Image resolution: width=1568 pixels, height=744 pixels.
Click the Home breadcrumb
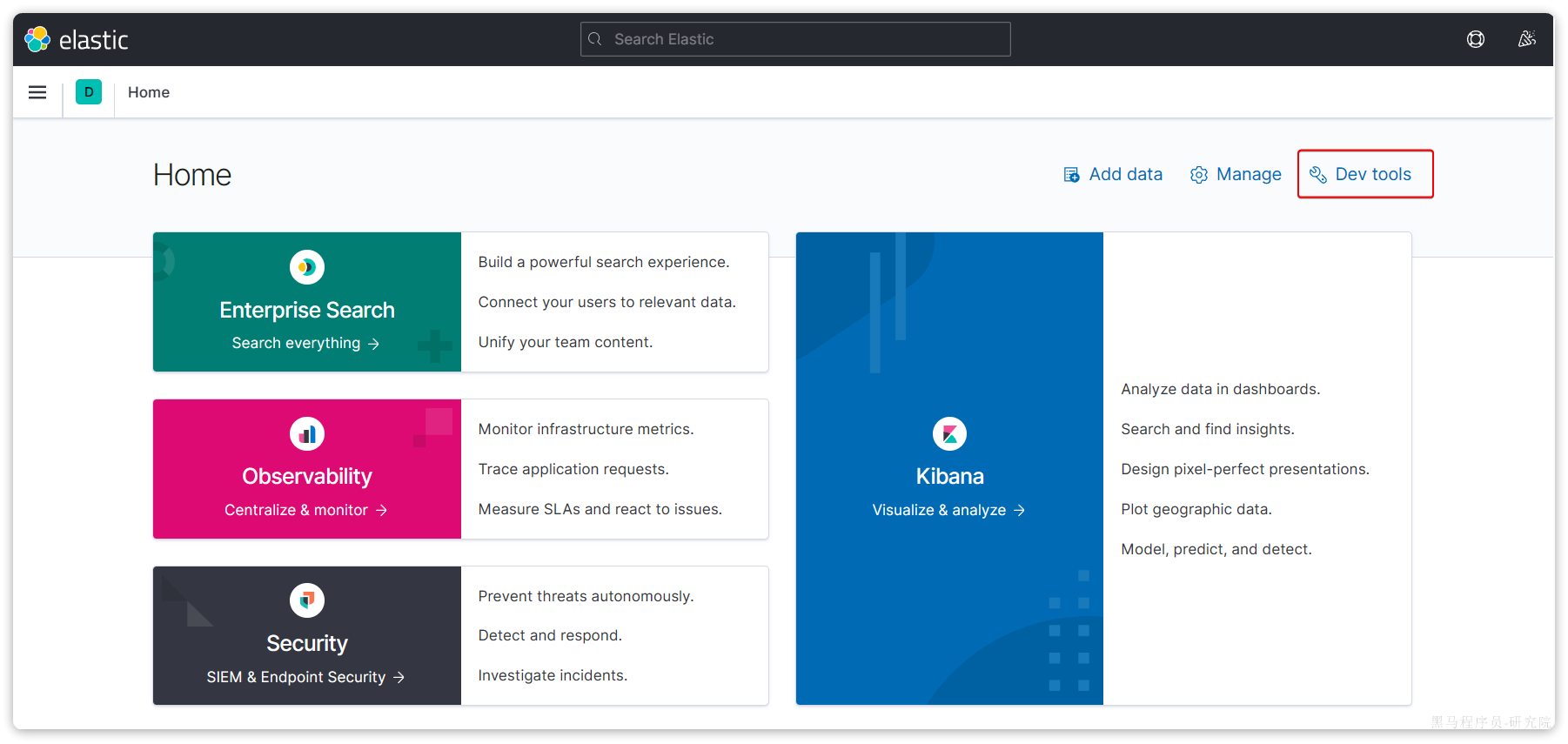click(x=149, y=92)
